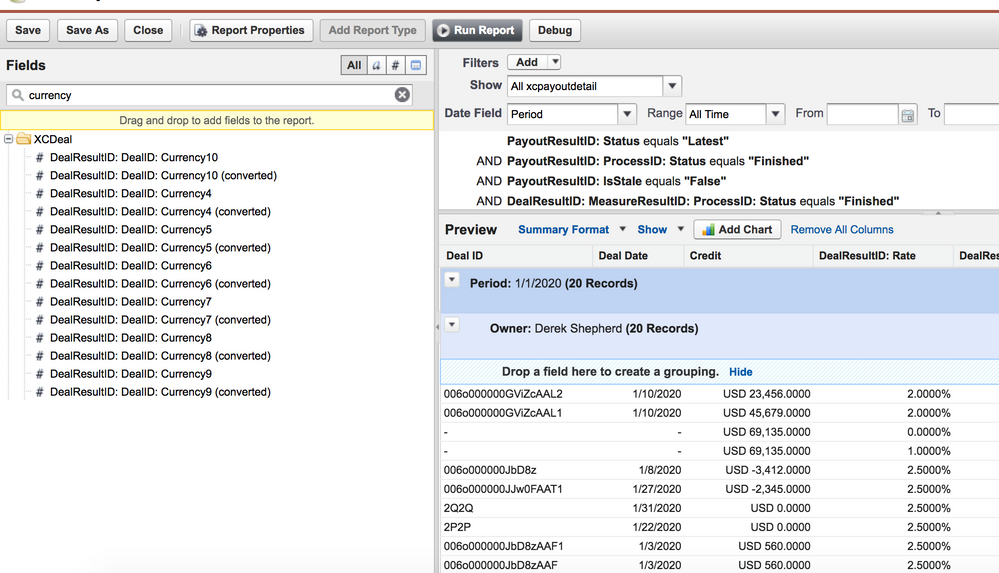Viewport: 999px width, 573px height.
Task: Select the Deal Date column header
Action: [x=638, y=256]
